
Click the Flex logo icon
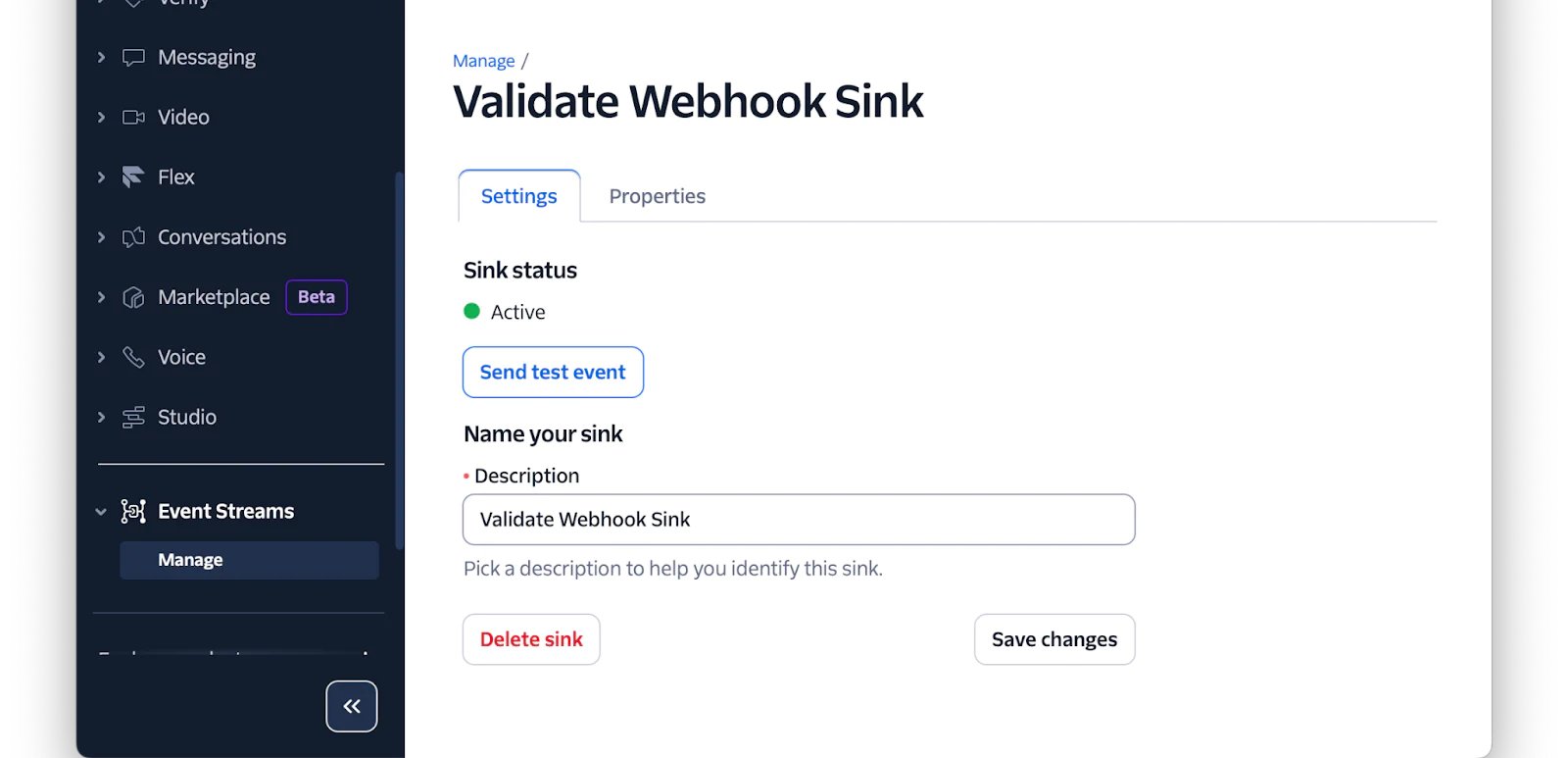tap(133, 177)
